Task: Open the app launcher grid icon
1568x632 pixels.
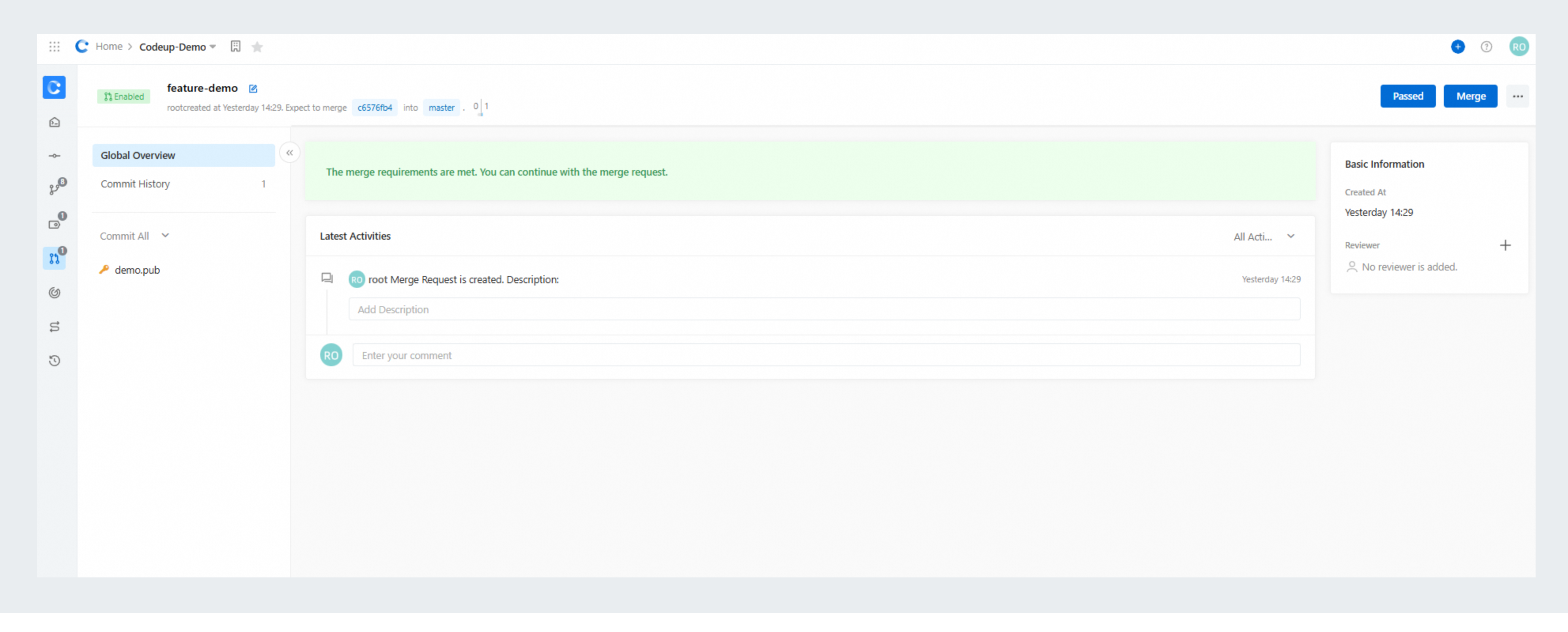Action: click(x=54, y=46)
